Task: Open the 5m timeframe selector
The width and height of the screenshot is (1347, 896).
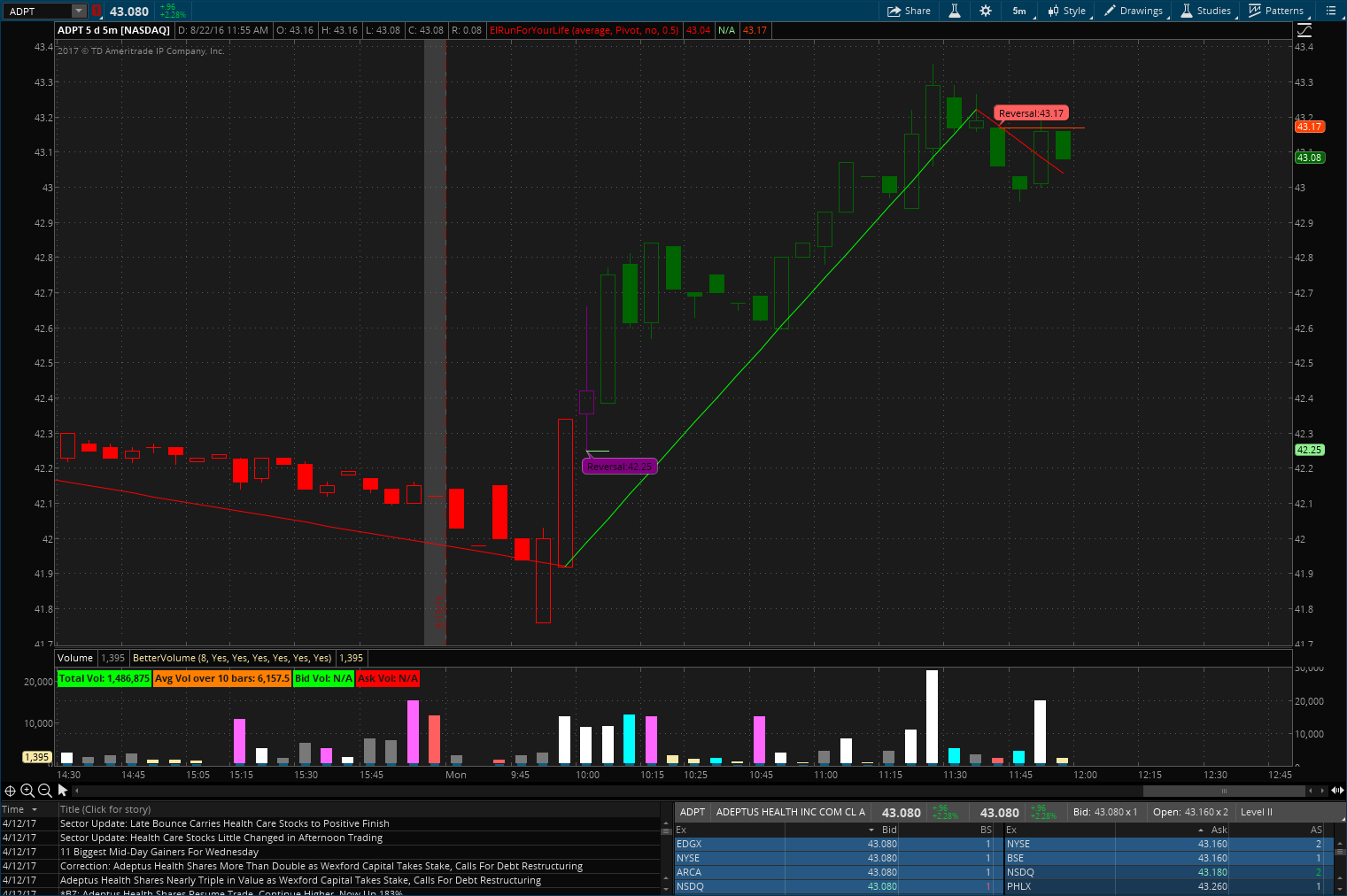Action: 1019,11
